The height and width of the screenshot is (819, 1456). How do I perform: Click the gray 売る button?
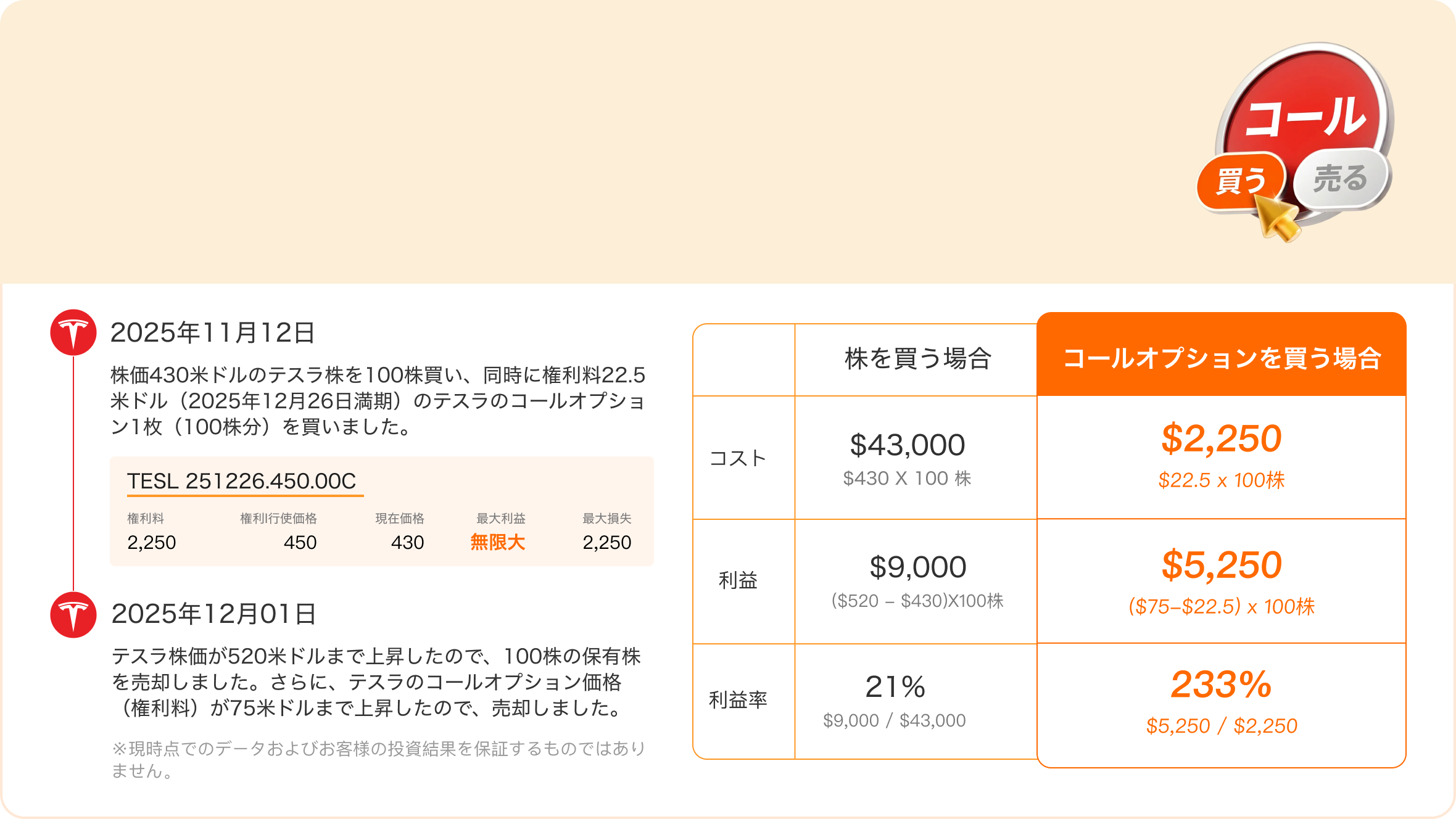1341,178
